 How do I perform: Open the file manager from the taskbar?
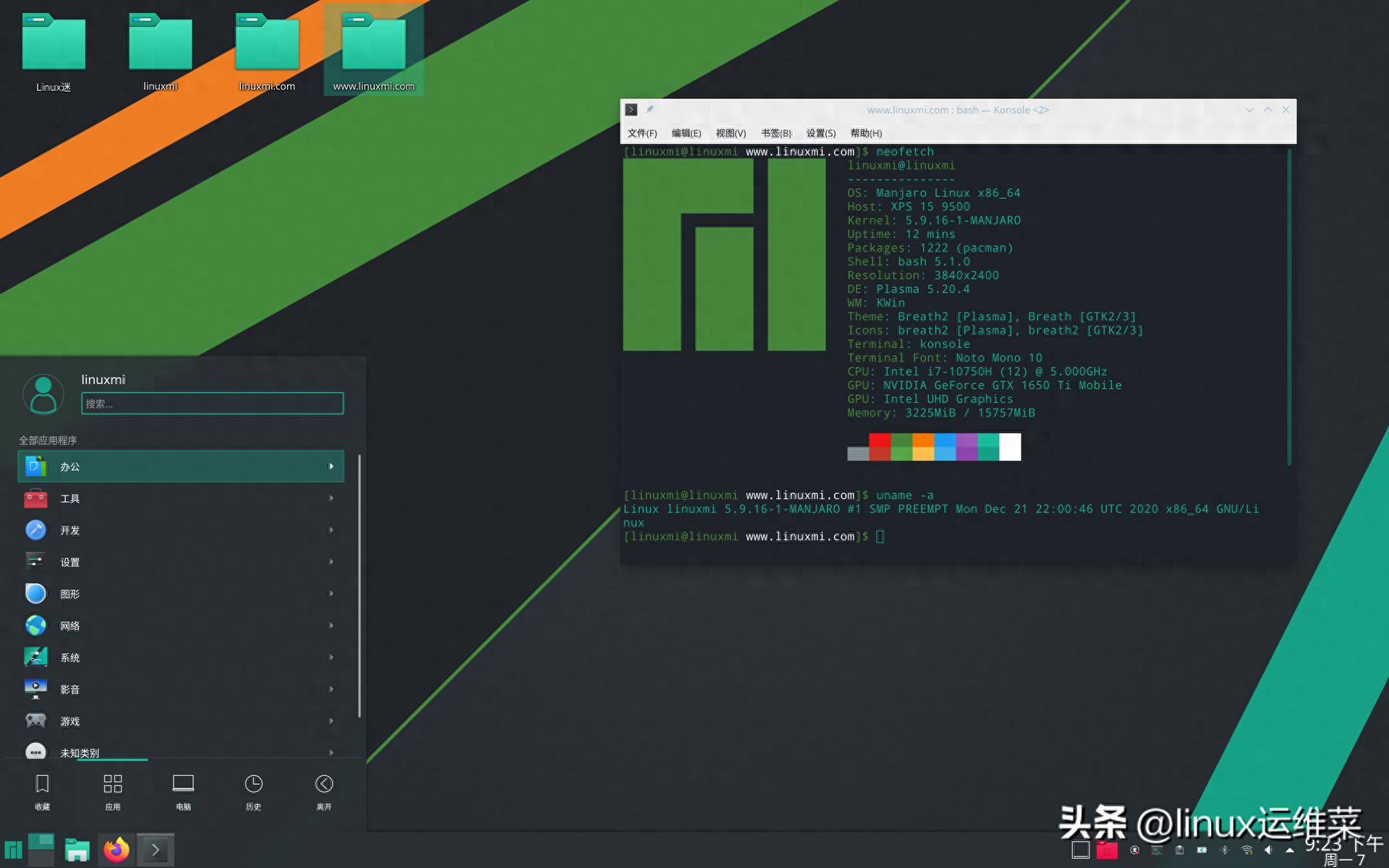tap(77, 850)
